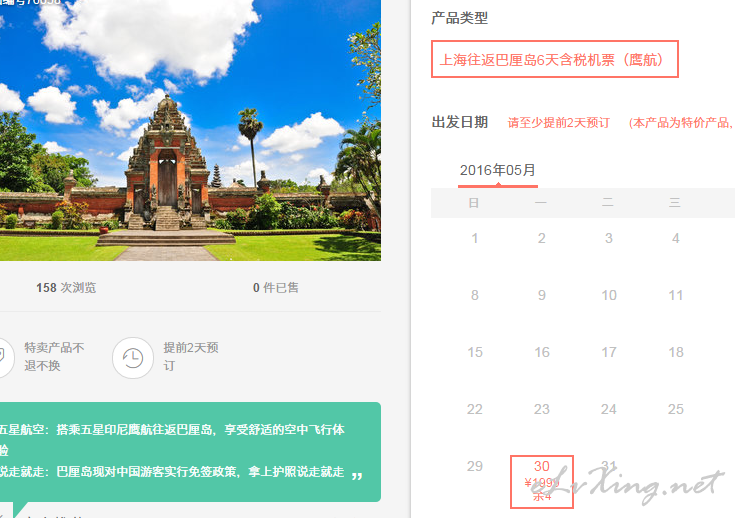This screenshot has width=735, height=518.
Task: Click the Bali temple product photo
Action: point(190,130)
